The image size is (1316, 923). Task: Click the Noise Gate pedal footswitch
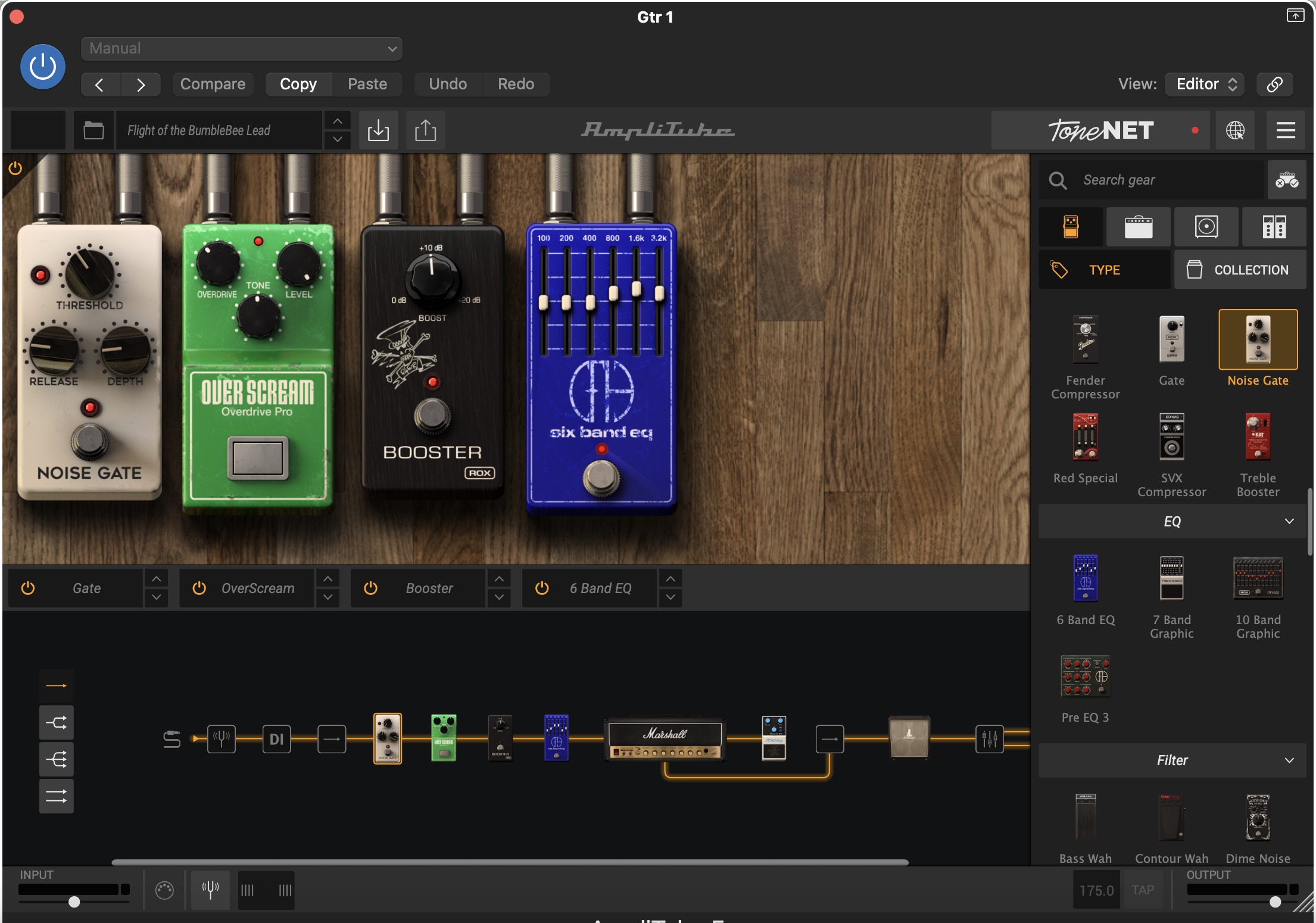pyautogui.click(x=89, y=442)
